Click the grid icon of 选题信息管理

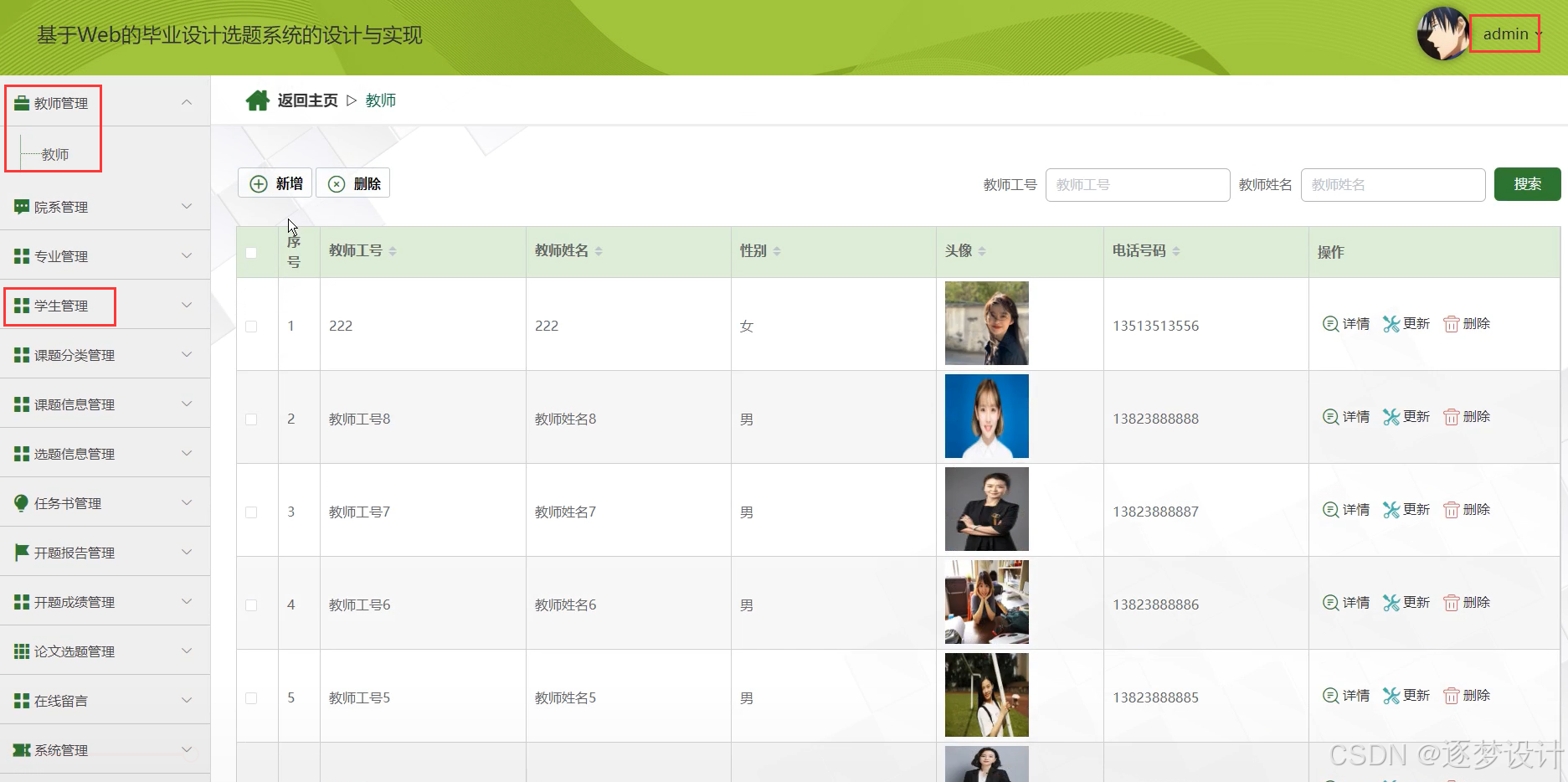point(22,454)
